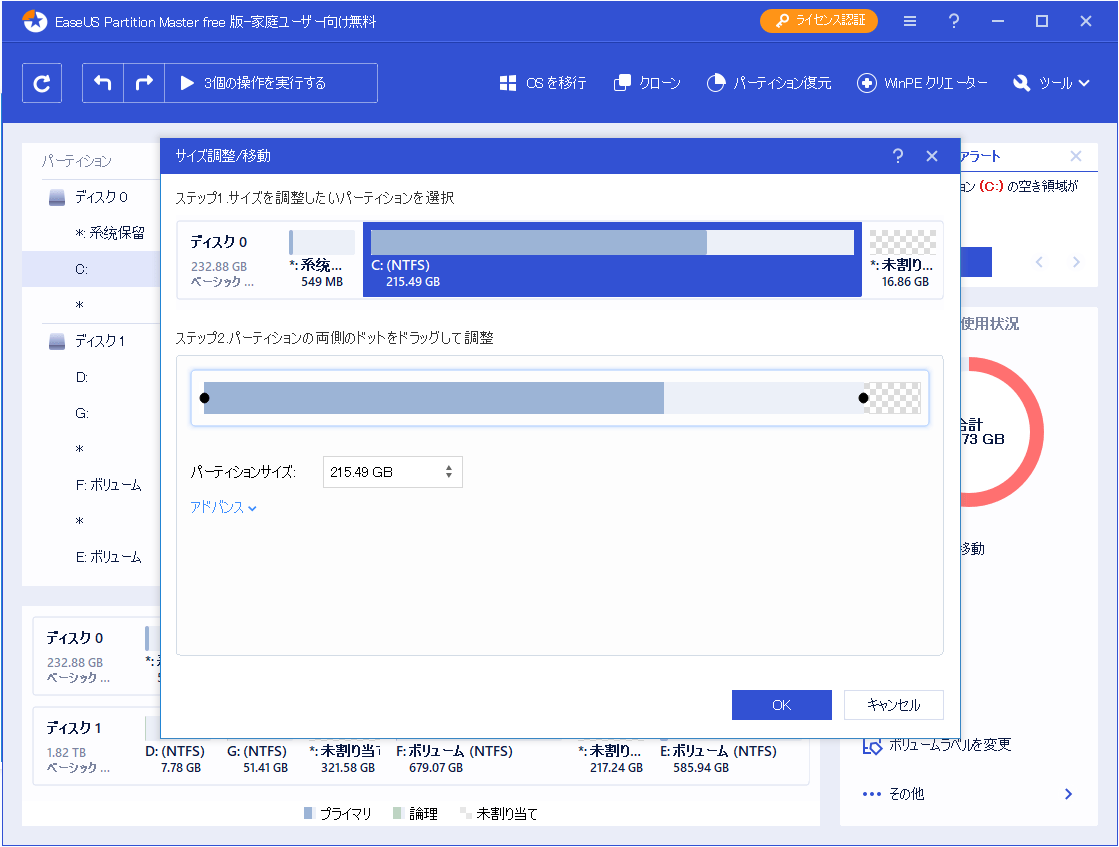Redo the pending operation

click(x=144, y=83)
